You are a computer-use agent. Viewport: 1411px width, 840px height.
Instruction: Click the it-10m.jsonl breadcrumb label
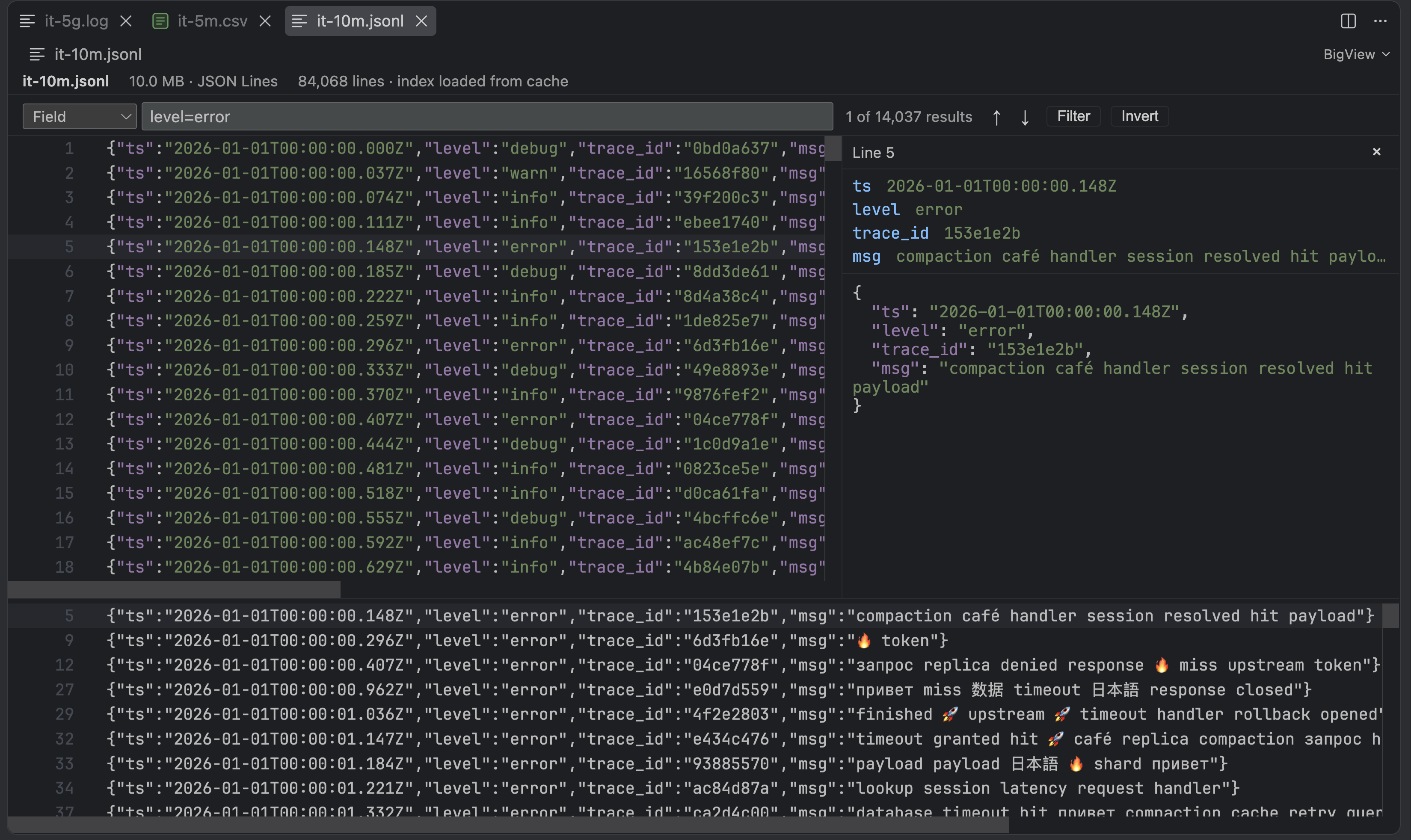[x=98, y=54]
